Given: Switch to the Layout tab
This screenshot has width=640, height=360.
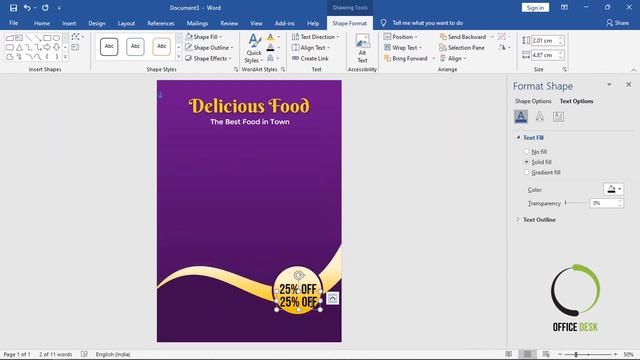Looking at the screenshot, I should (126, 23).
